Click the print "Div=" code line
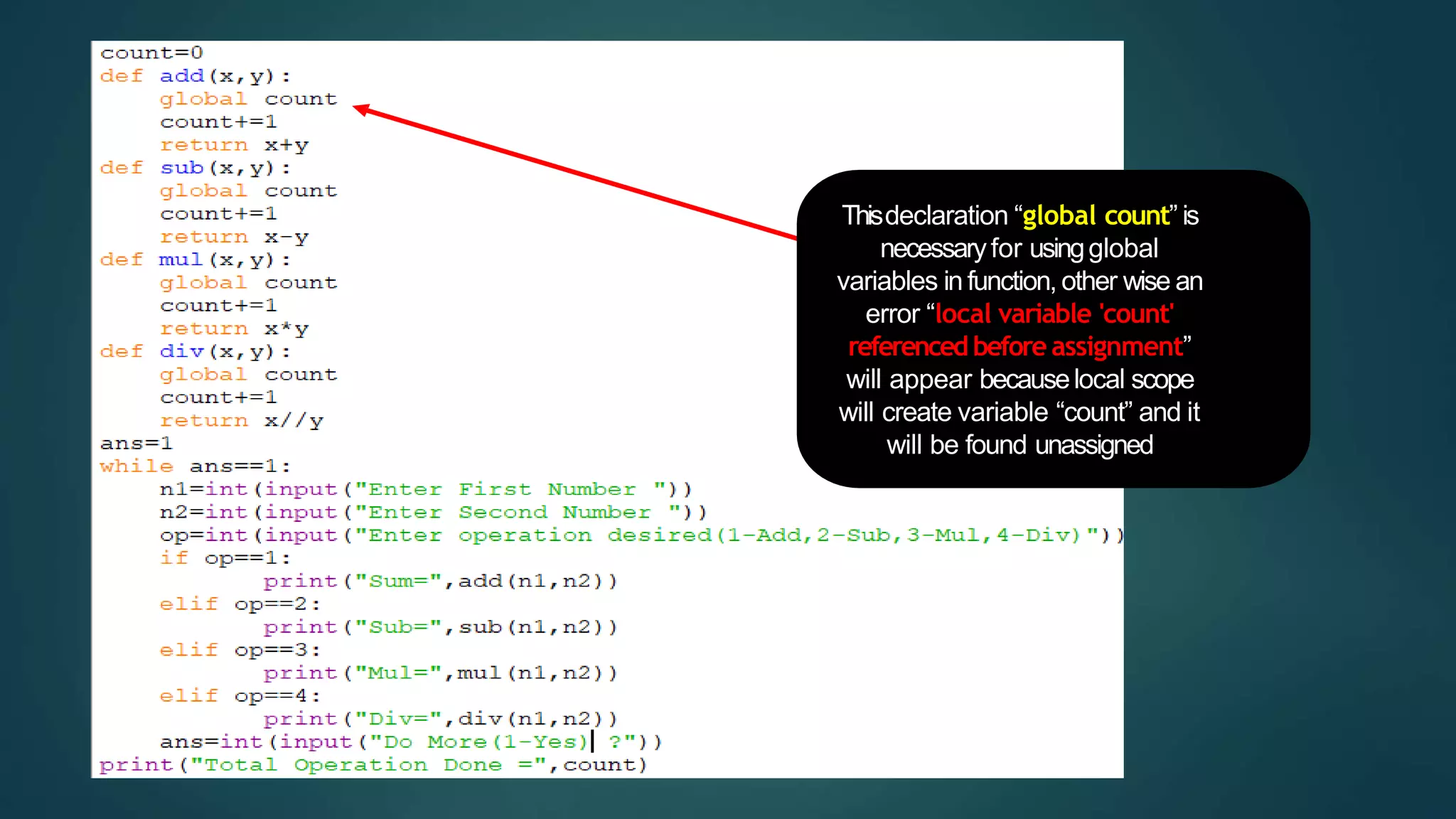 tap(440, 719)
